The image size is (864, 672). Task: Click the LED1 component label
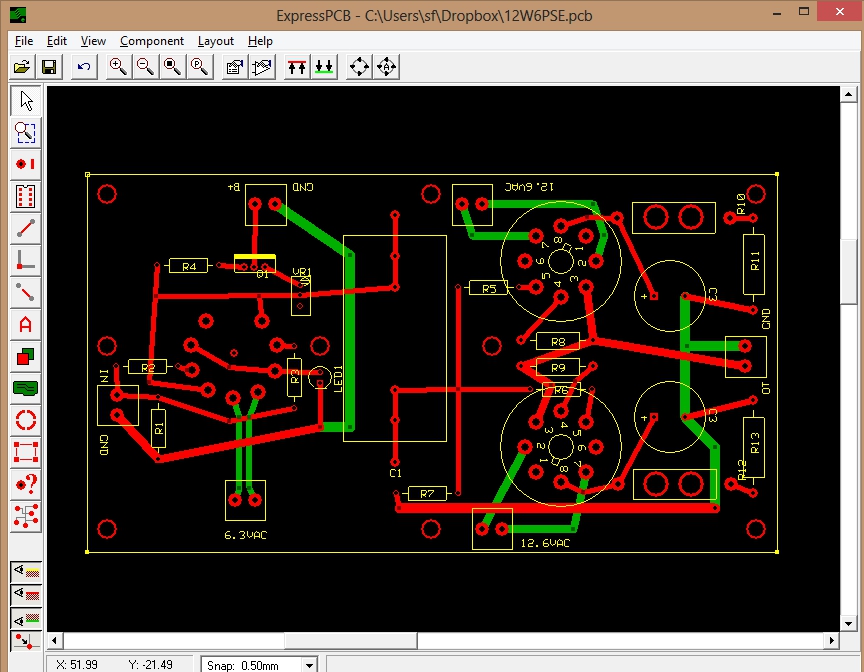(x=338, y=379)
